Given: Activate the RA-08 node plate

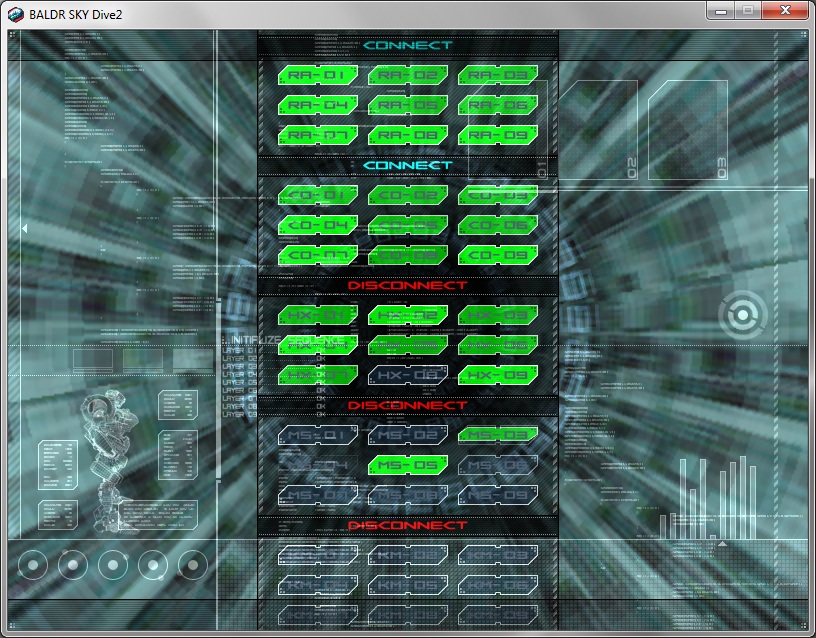Looking at the screenshot, I should 408,135.
